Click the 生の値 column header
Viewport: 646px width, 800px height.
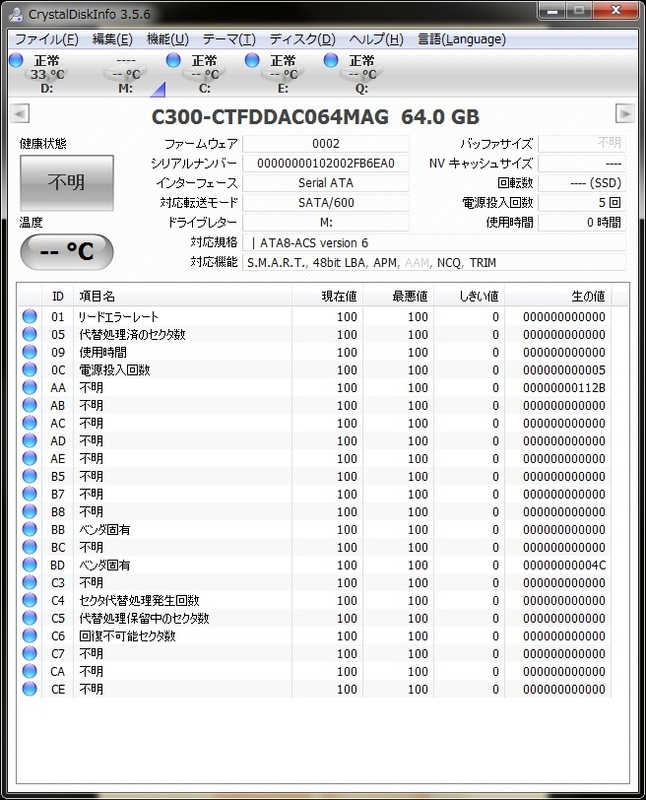point(558,296)
